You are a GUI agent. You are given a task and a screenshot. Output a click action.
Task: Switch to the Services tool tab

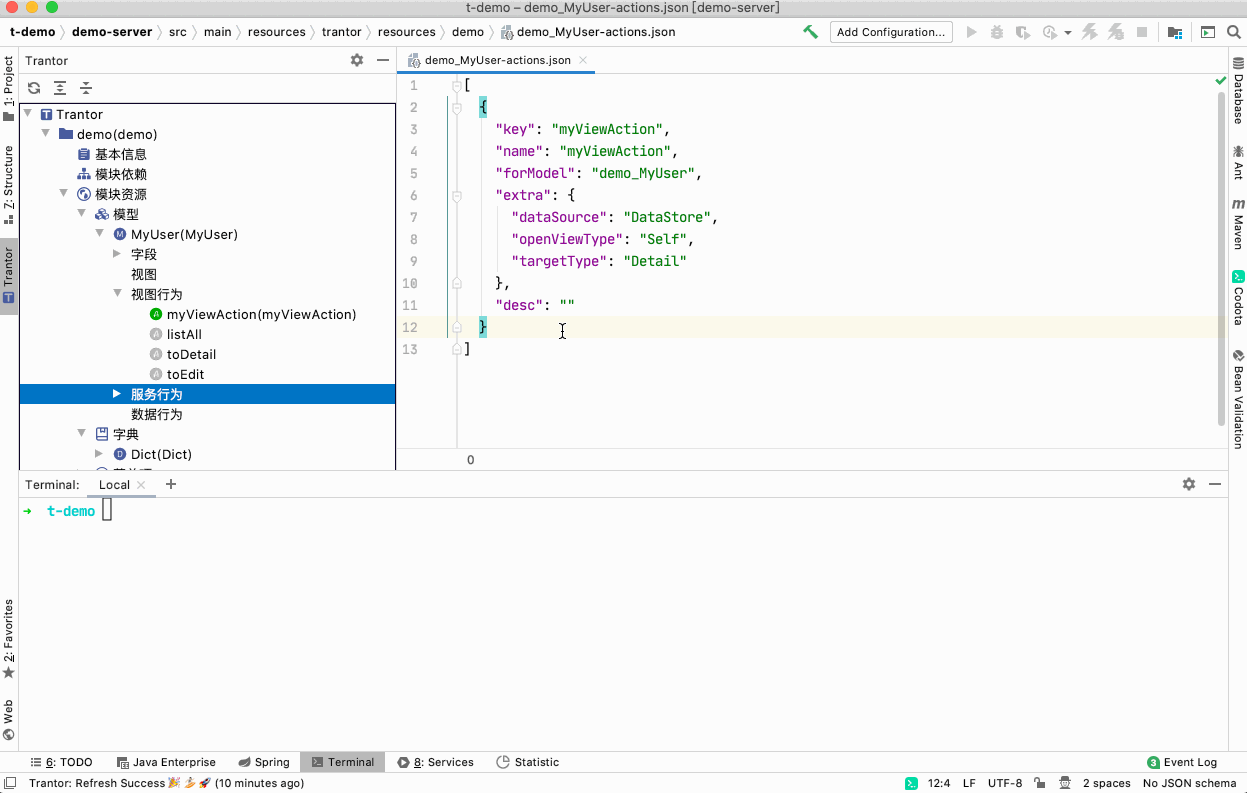(436, 762)
